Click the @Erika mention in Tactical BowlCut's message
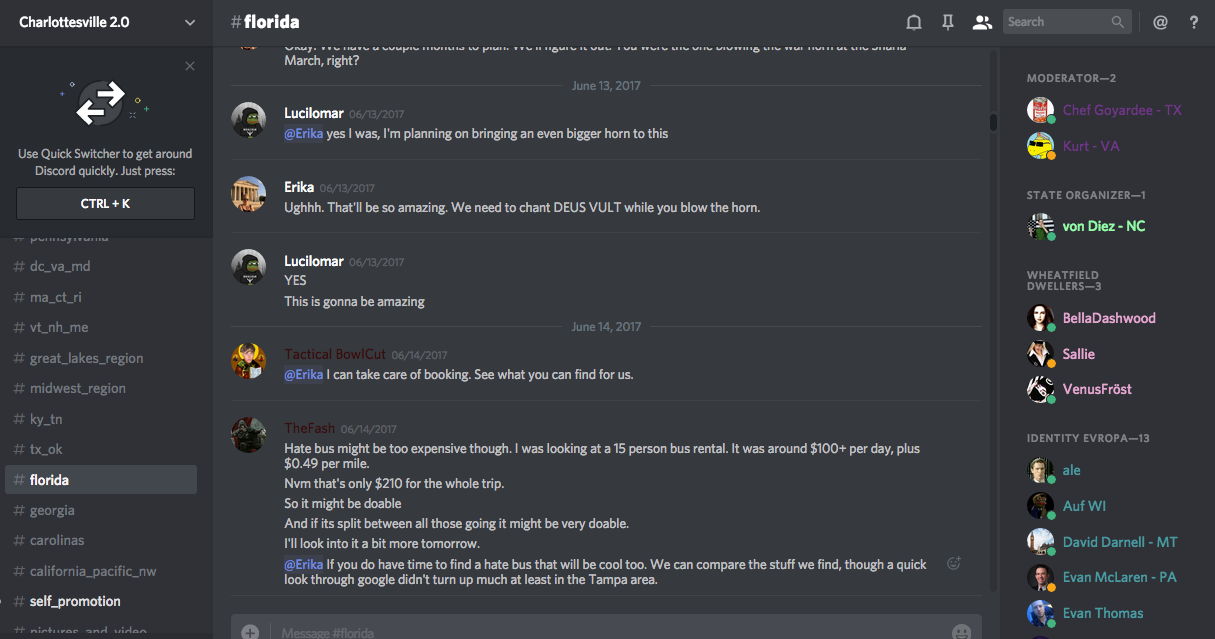 tap(303, 374)
